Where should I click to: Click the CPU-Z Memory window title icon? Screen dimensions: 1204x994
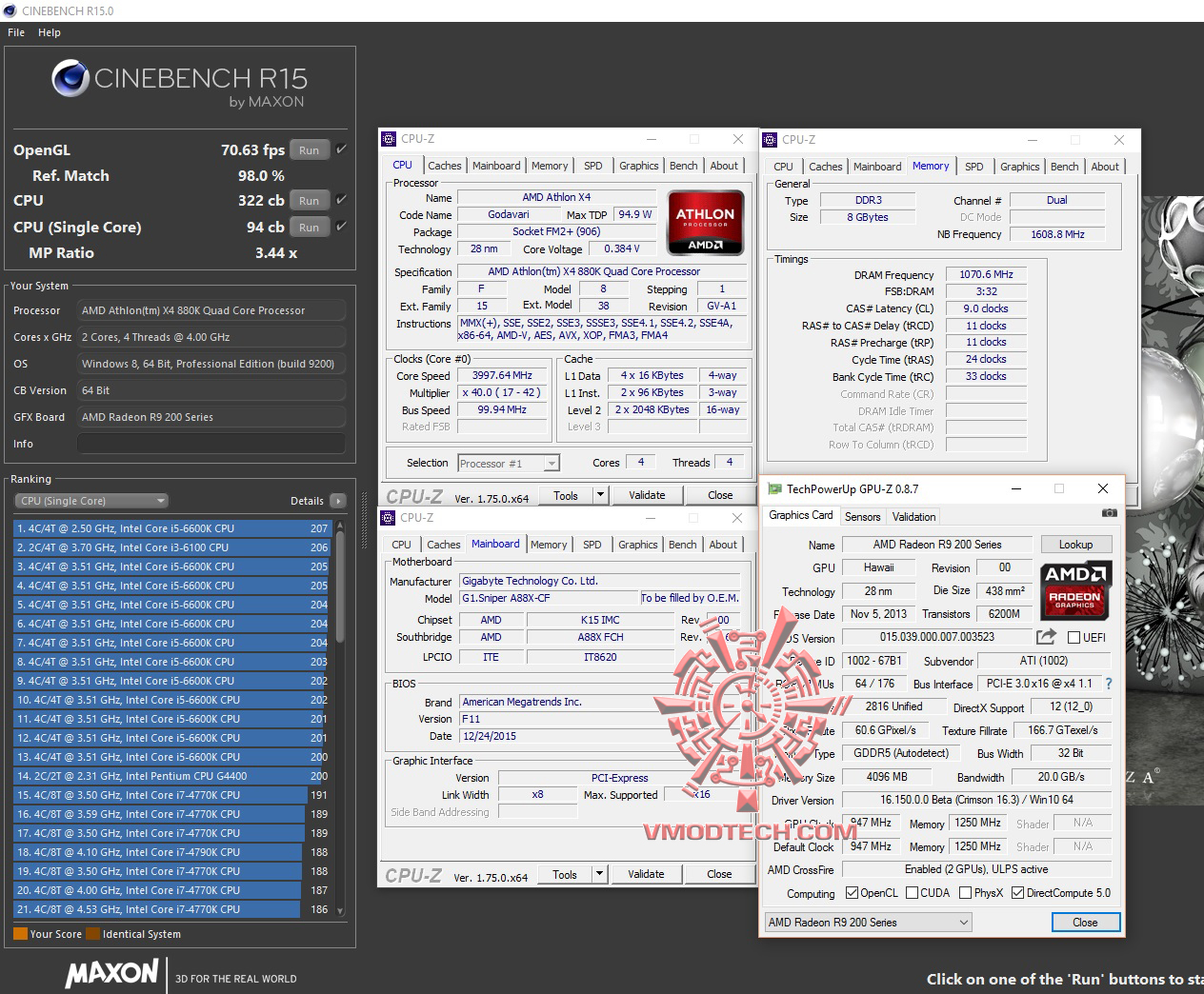[771, 140]
